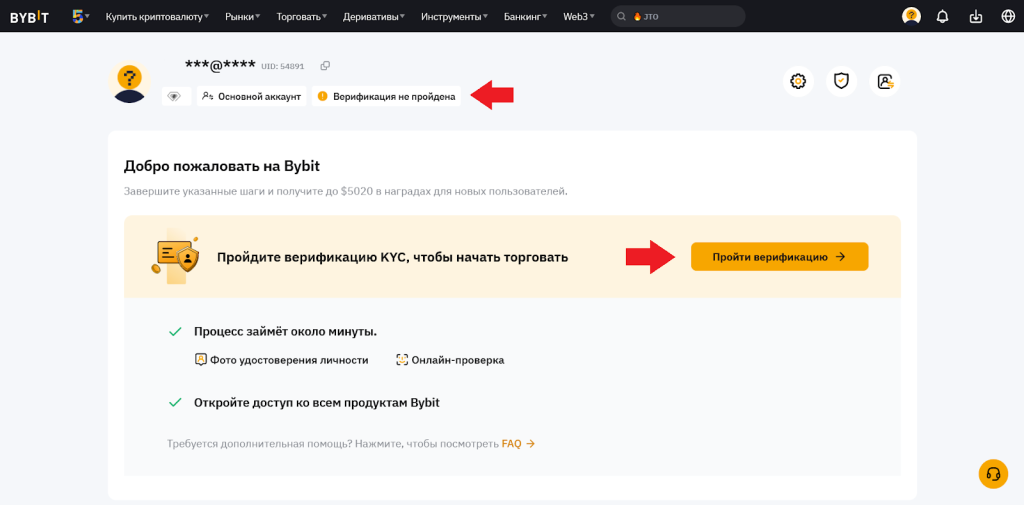Open language globe icon
Viewport: 1024px width, 505px height.
tap(1008, 16)
